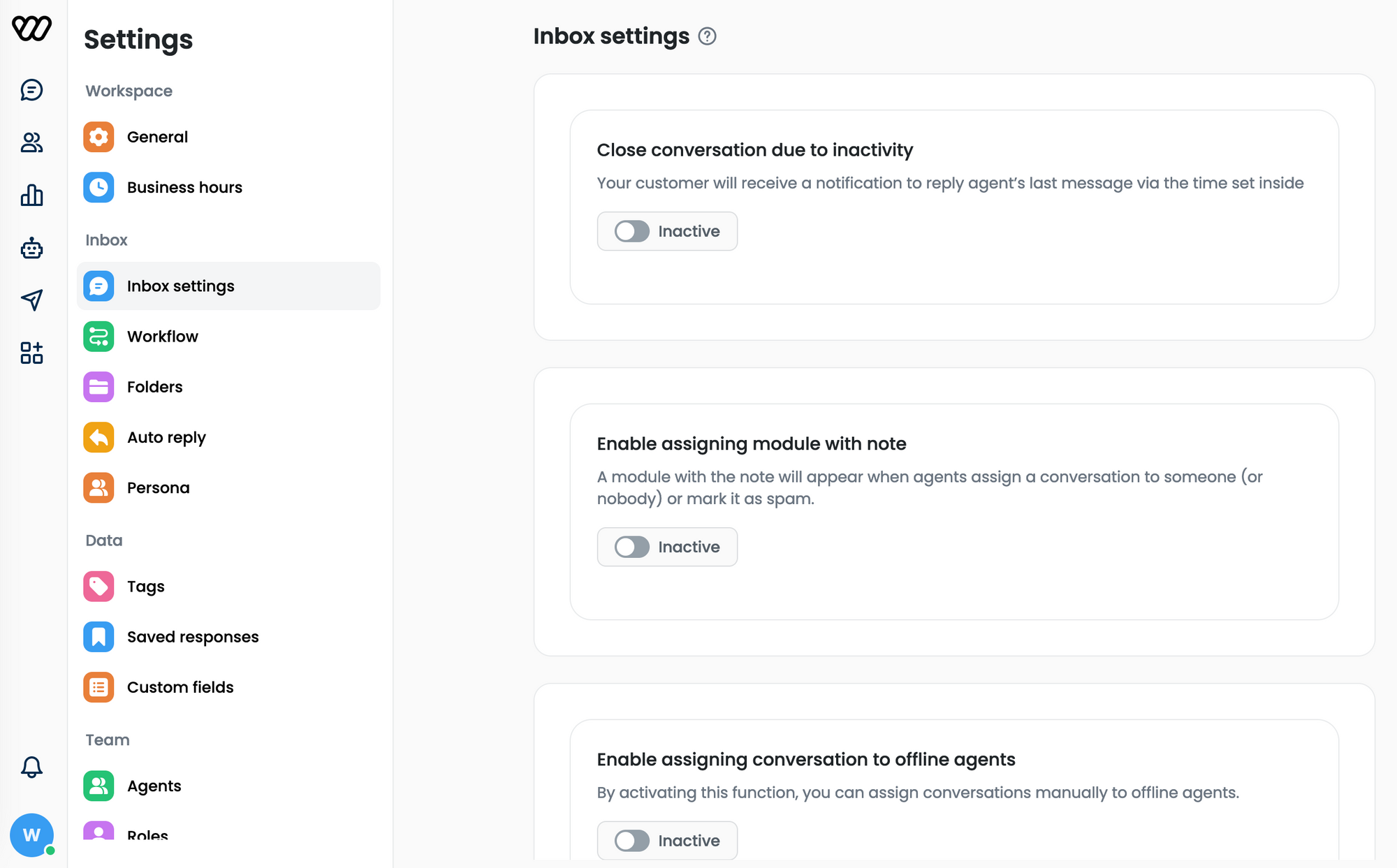
Task: Click the Auto reply arrow icon
Action: coord(98,437)
